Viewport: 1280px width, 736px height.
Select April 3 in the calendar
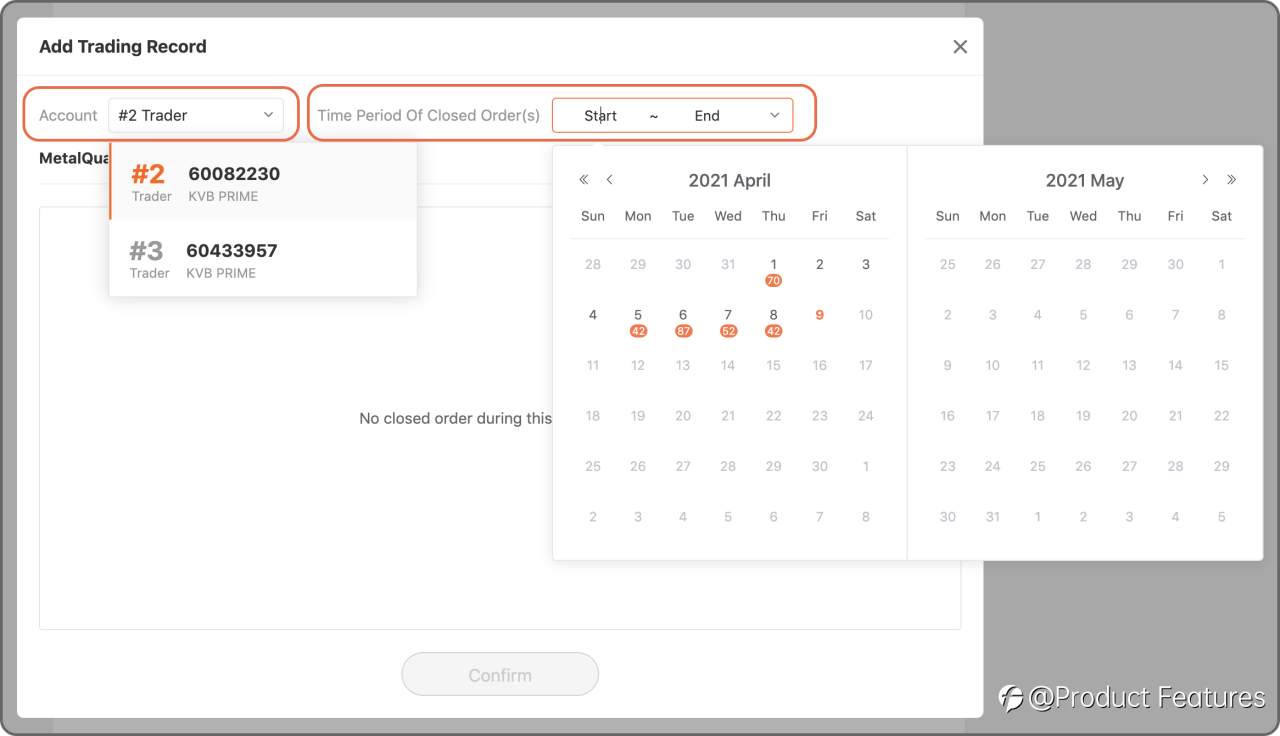866,265
